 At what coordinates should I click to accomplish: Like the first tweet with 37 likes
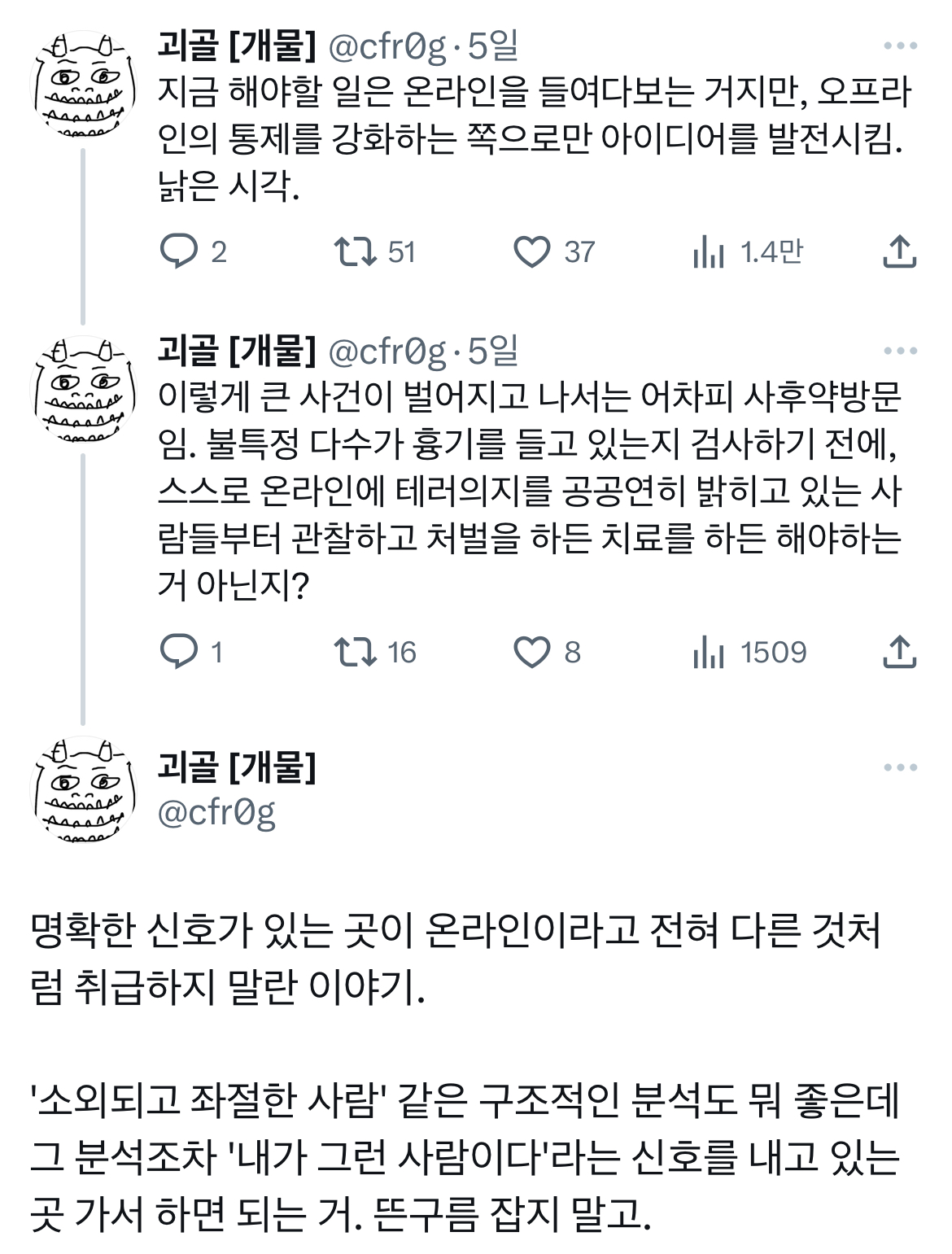coord(532,251)
